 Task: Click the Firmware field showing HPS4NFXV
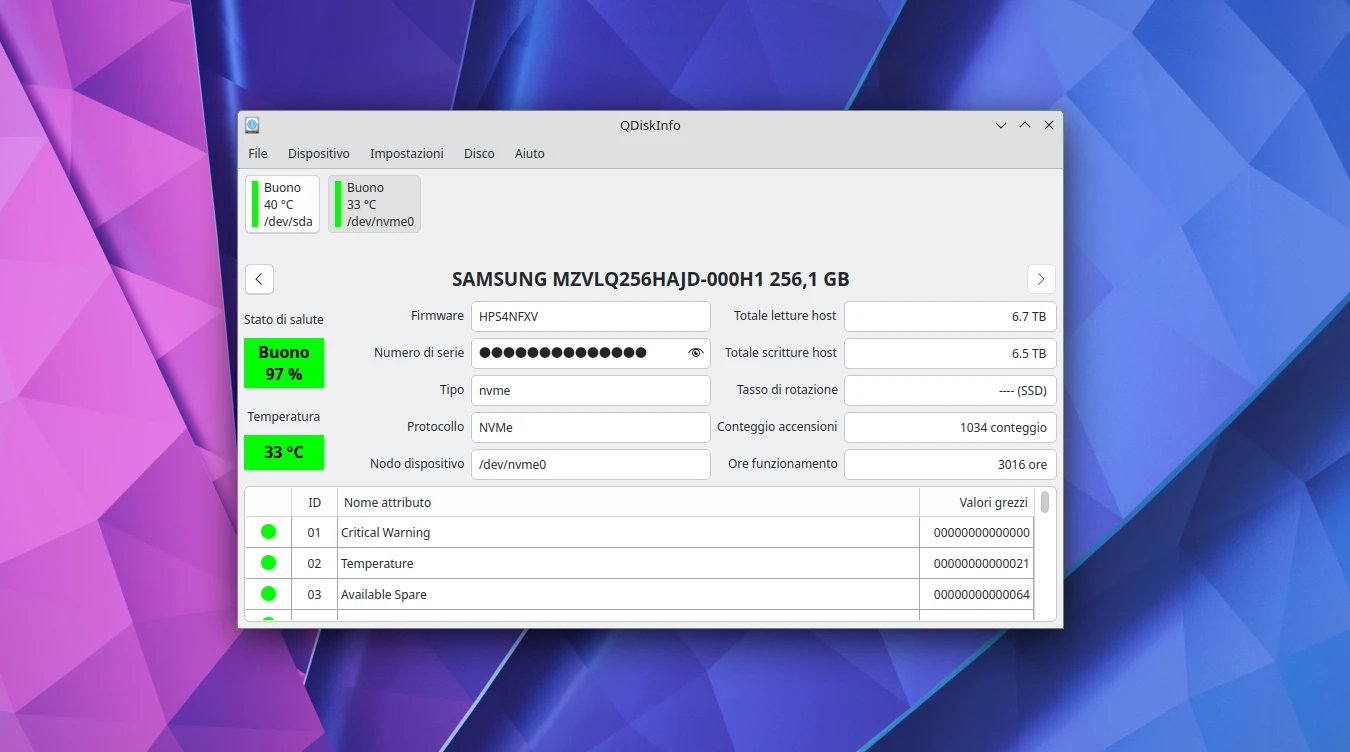click(x=590, y=316)
